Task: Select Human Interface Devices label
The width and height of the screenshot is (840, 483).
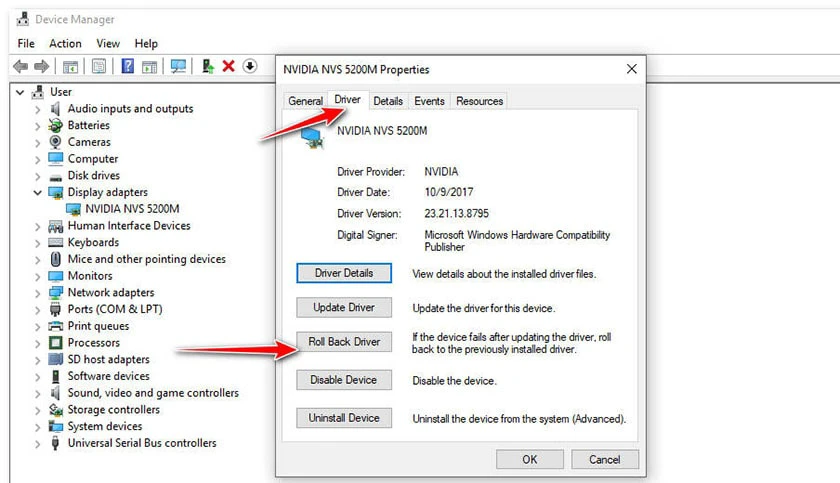Action: 129,225
